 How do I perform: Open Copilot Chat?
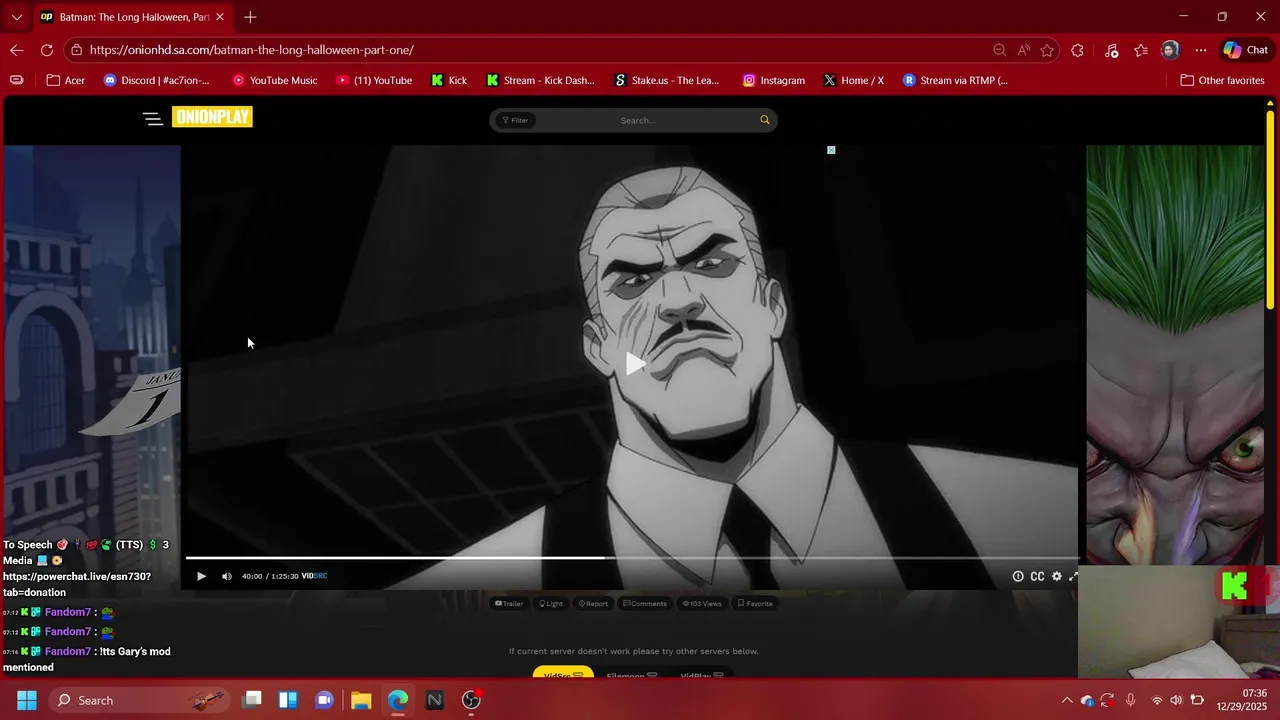point(1246,50)
